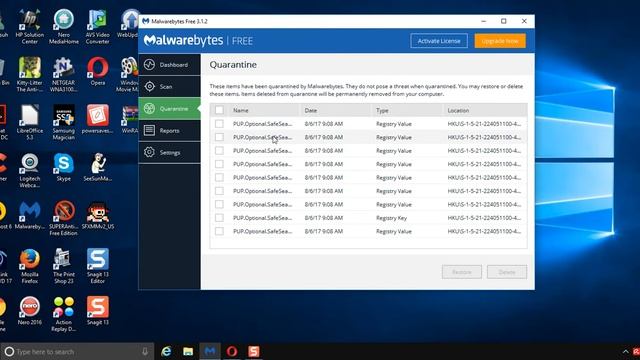Open Snagit from taskbar
The height and width of the screenshot is (360, 640).
(253, 351)
